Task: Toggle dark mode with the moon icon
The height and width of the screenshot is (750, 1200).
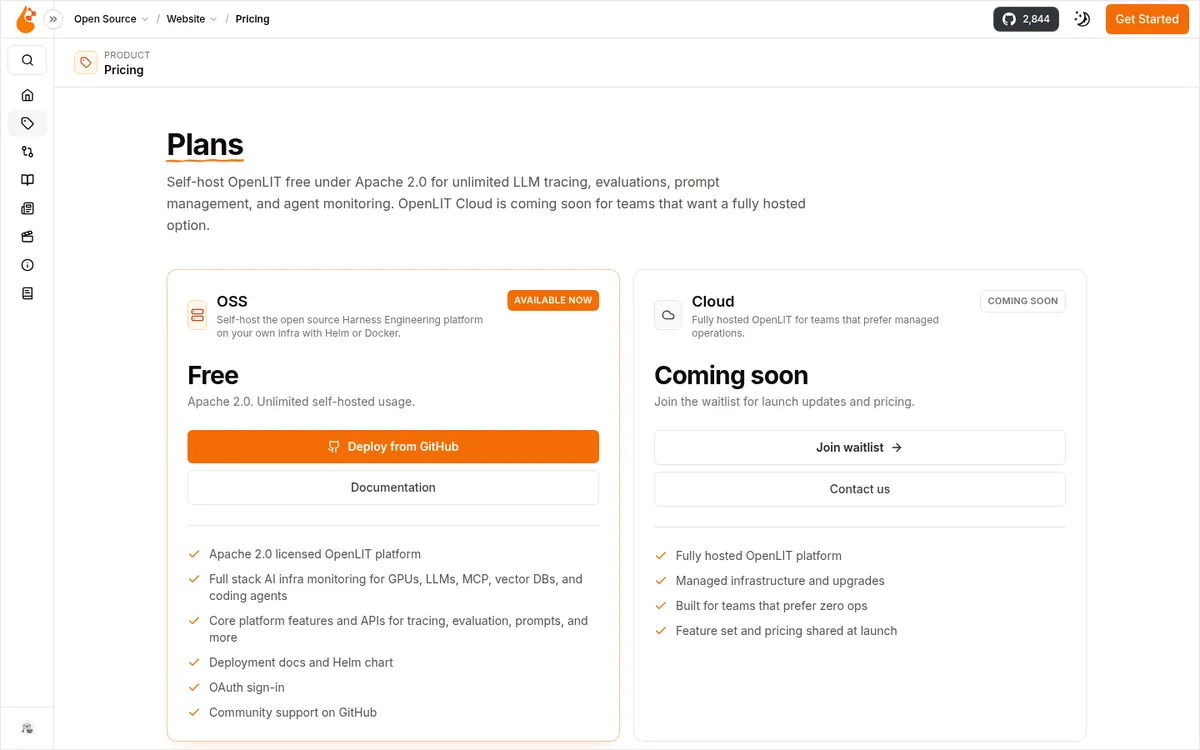Action: click(x=1082, y=19)
